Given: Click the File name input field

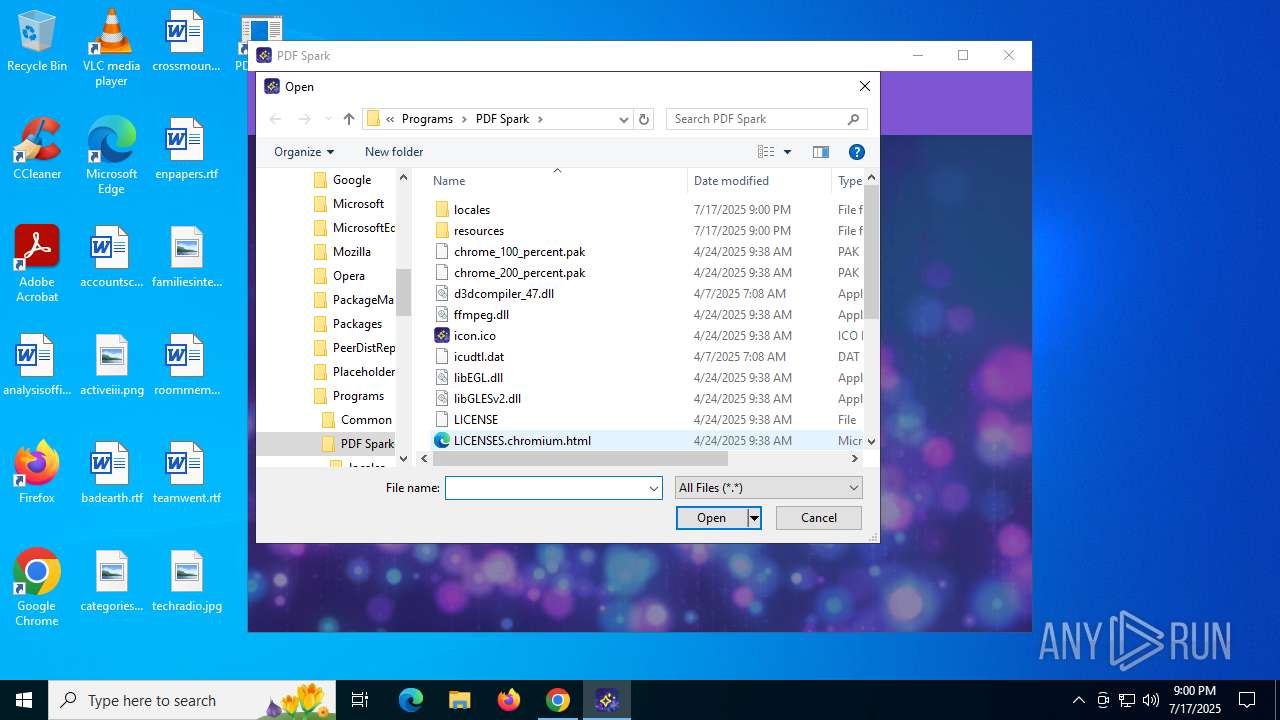Looking at the screenshot, I should point(546,488).
